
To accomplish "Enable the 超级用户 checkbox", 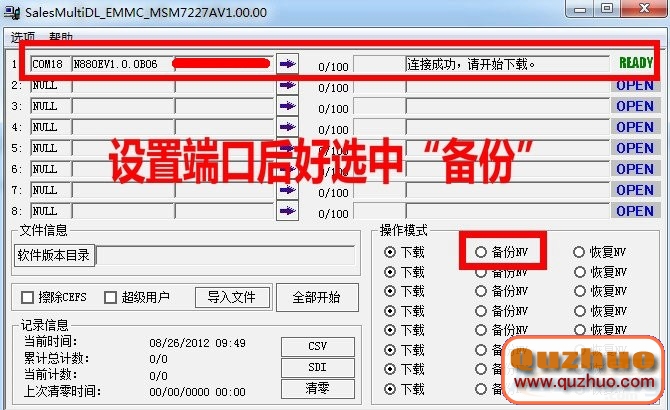I will pos(110,297).
